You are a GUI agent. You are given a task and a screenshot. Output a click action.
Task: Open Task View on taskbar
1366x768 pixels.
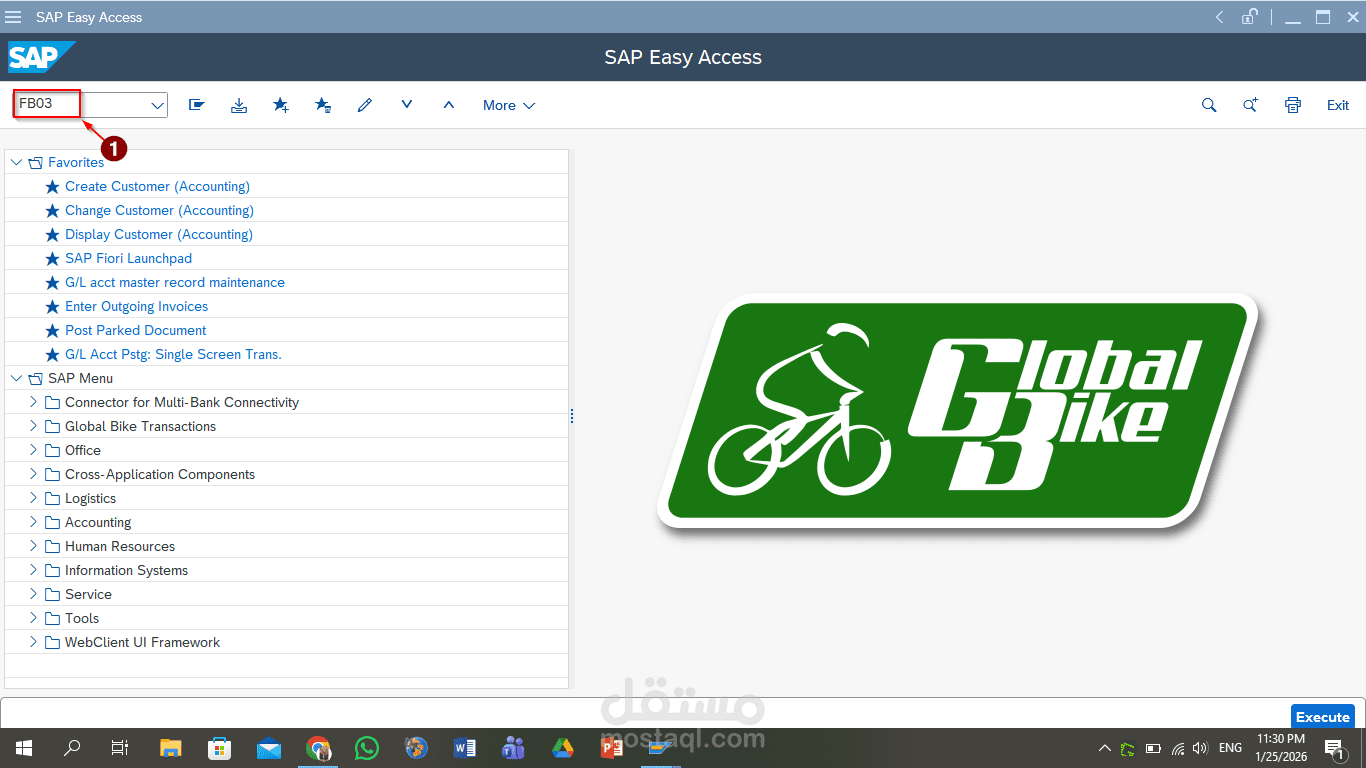point(120,748)
